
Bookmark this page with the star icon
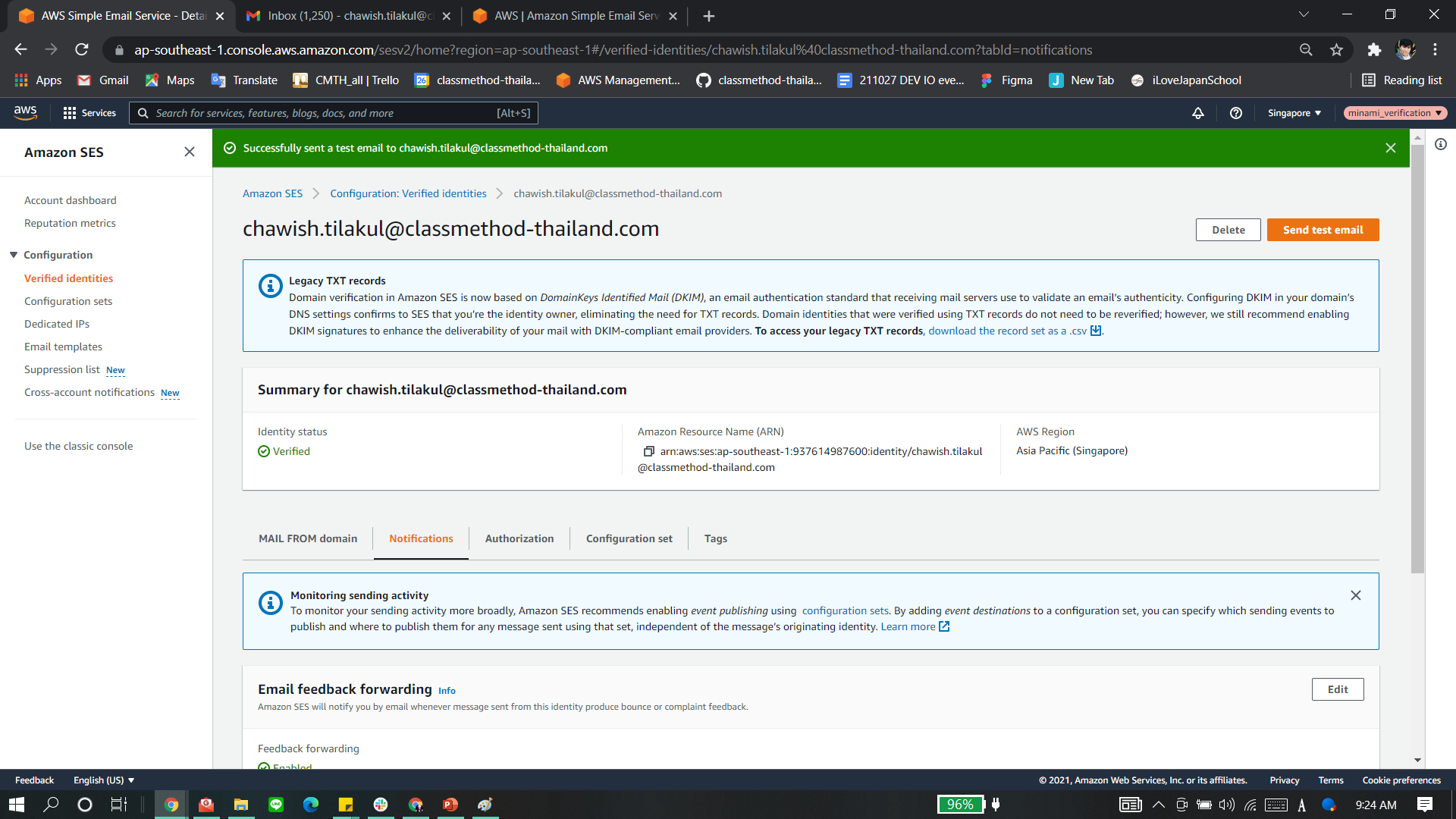1336,49
